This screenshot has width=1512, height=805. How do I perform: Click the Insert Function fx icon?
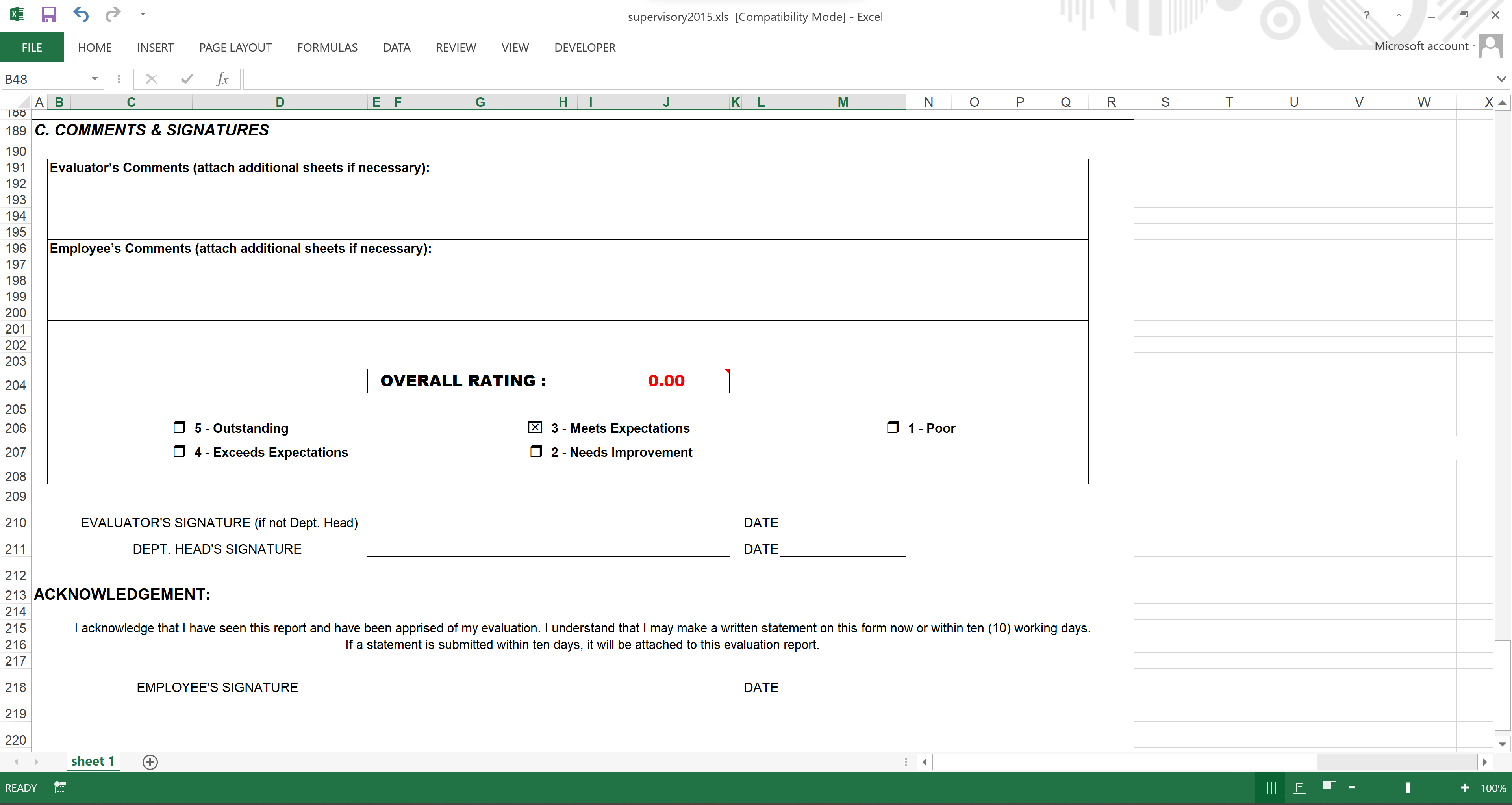pyautogui.click(x=222, y=79)
